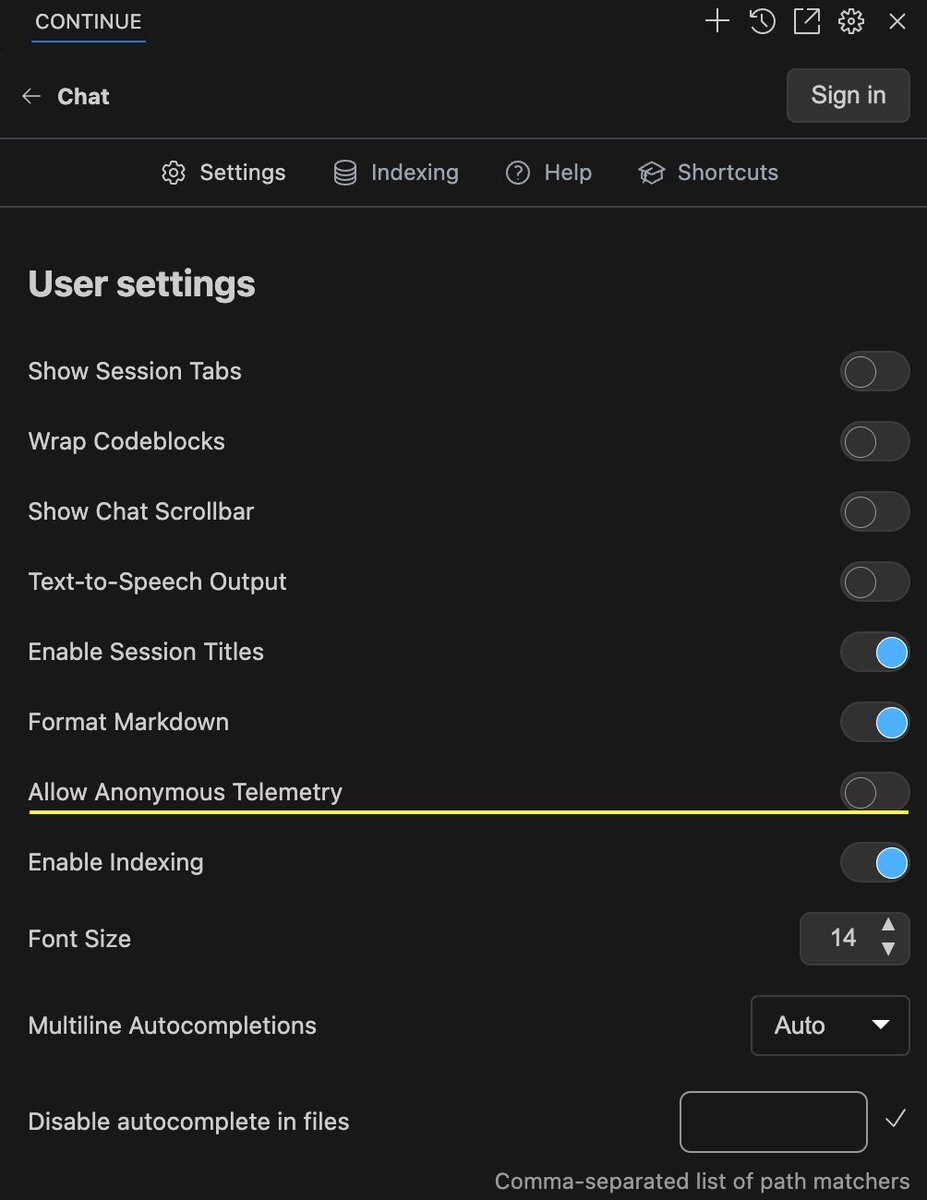Image resolution: width=927 pixels, height=1200 pixels.
Task: Open Multiline Autocompletions Auto dropdown
Action: click(x=830, y=1025)
